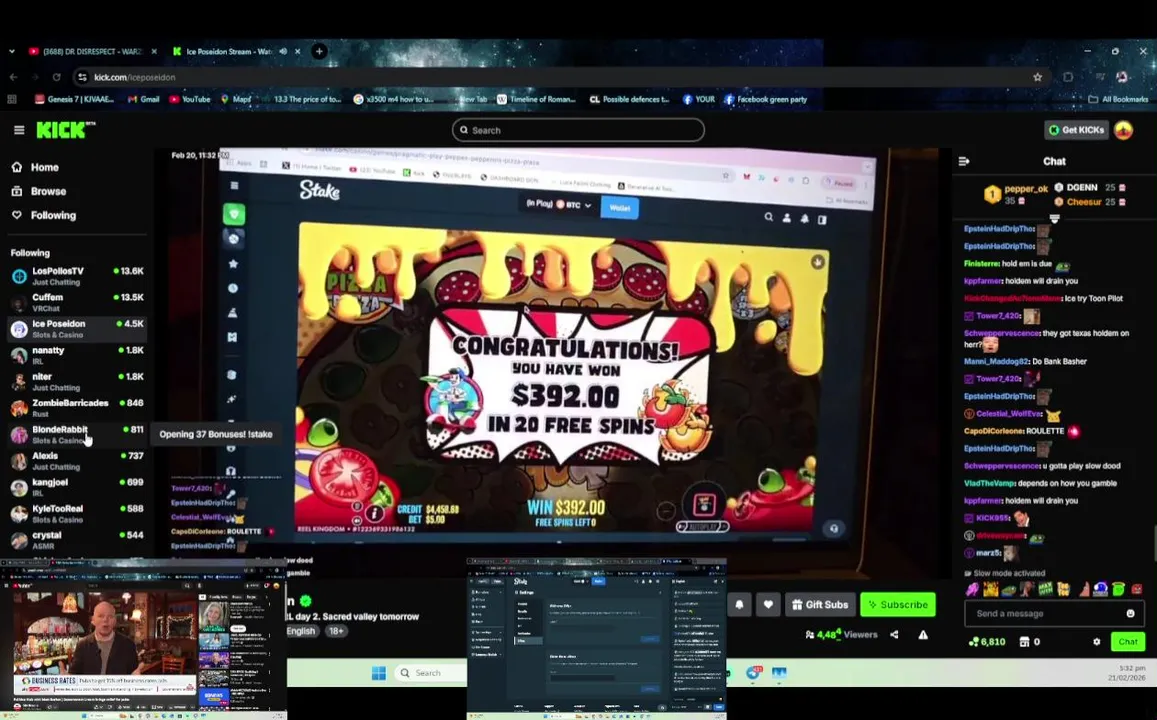Viewport: 1157px width, 720px height.
Task: Click the Kick search box
Action: click(578, 130)
